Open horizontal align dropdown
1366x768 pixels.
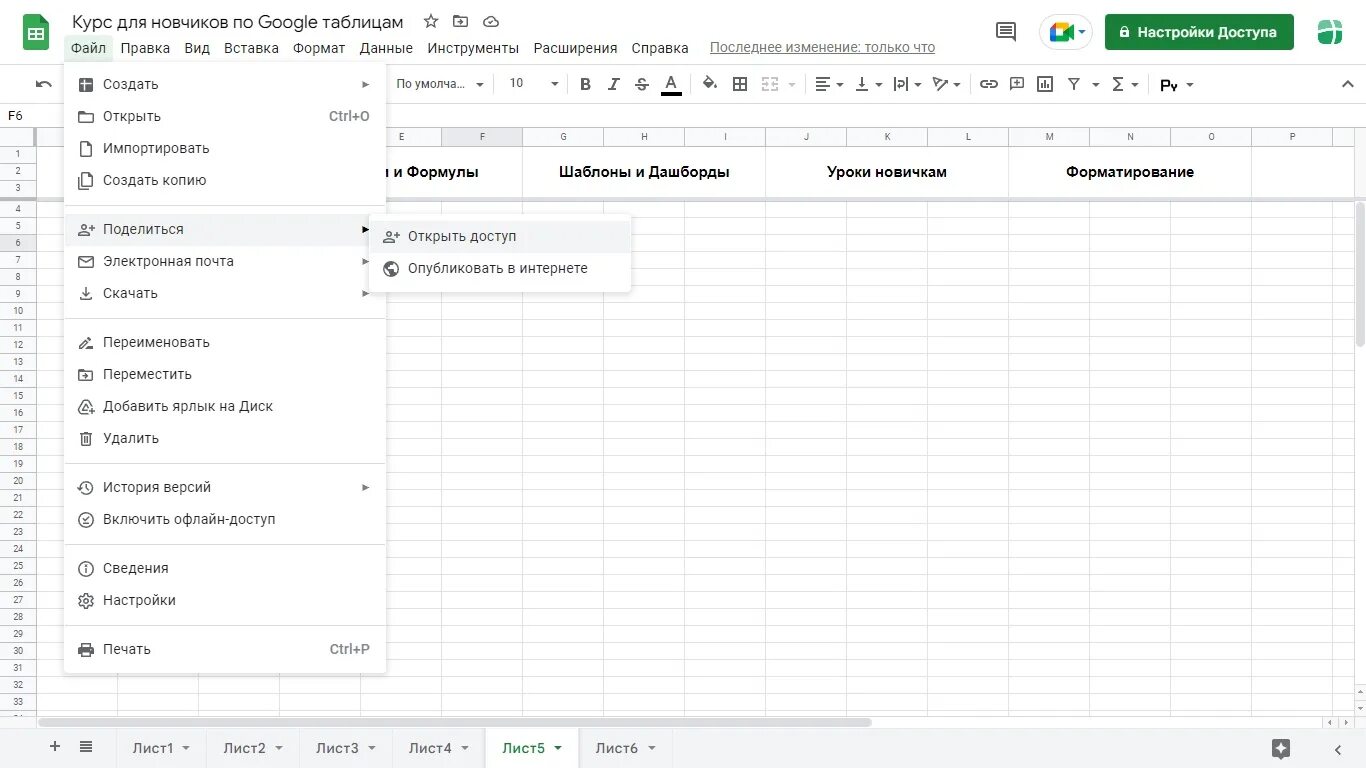point(829,84)
